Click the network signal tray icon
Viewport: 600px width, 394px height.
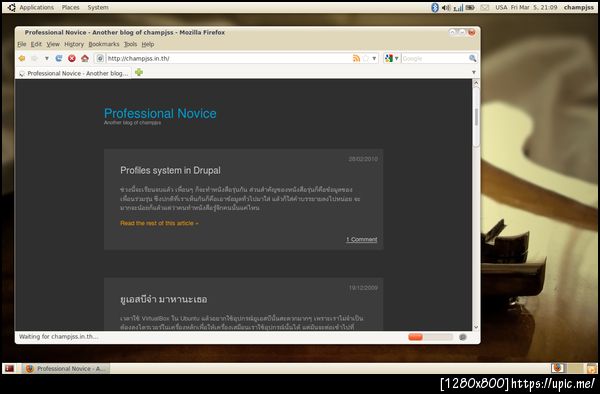(458, 7)
